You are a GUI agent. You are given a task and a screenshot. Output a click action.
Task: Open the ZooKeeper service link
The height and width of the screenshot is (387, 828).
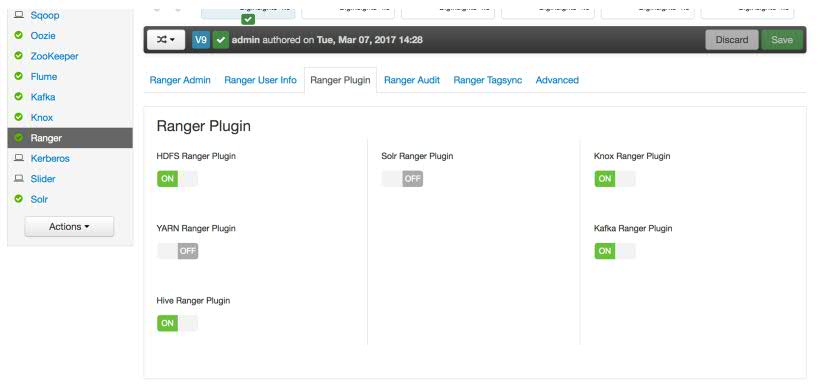pos(54,56)
